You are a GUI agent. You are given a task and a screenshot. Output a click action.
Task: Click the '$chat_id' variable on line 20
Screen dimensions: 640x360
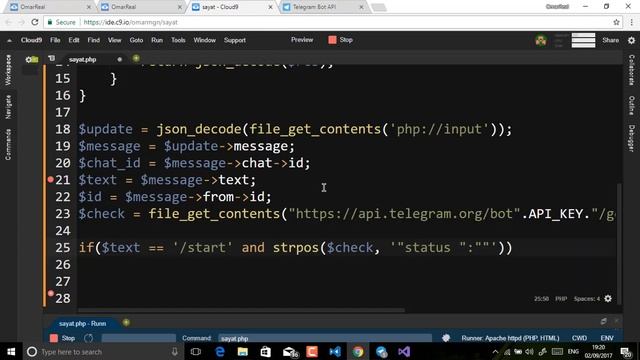click(109, 163)
